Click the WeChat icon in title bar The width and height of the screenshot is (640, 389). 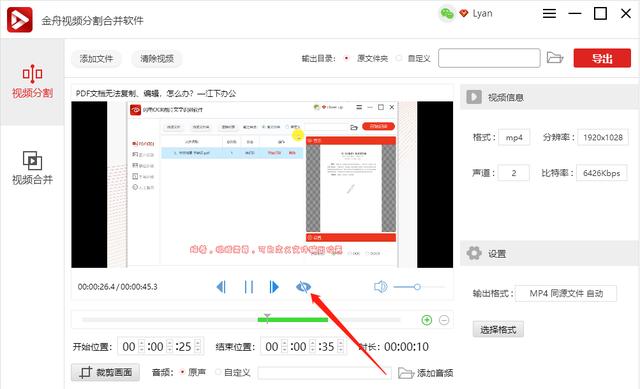pos(447,14)
